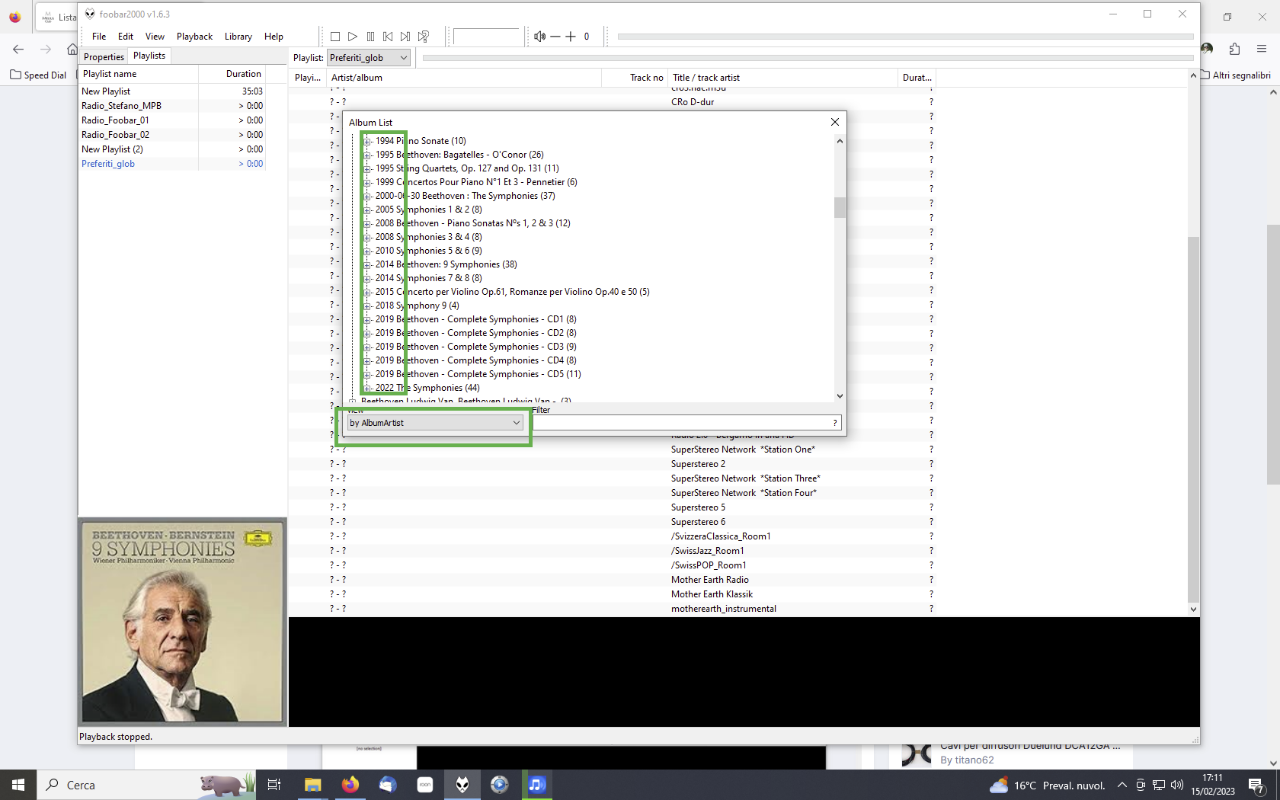
Task: Open the Library menu
Action: point(238,37)
